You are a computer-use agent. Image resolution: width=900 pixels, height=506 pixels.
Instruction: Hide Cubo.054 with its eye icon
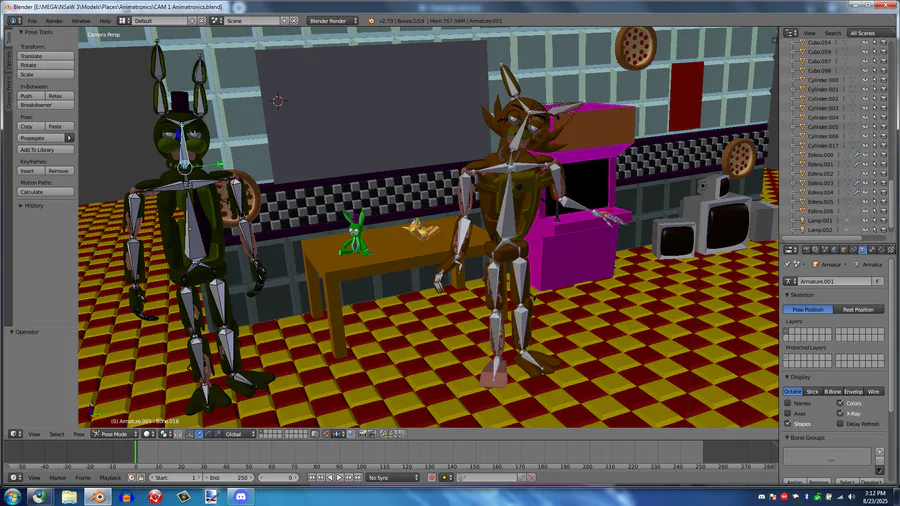(x=865, y=42)
